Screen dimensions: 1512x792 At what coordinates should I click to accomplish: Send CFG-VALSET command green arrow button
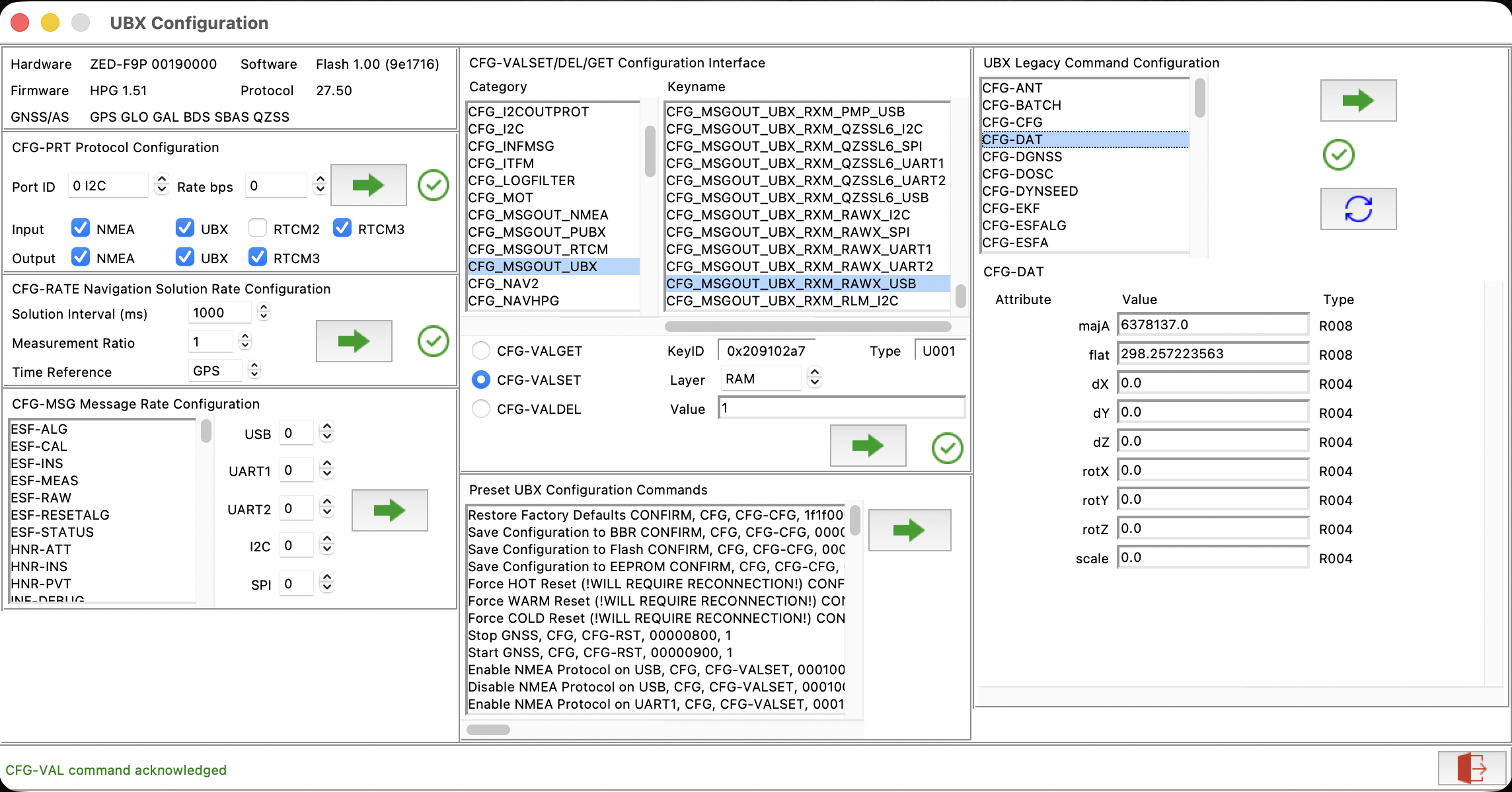click(x=868, y=446)
